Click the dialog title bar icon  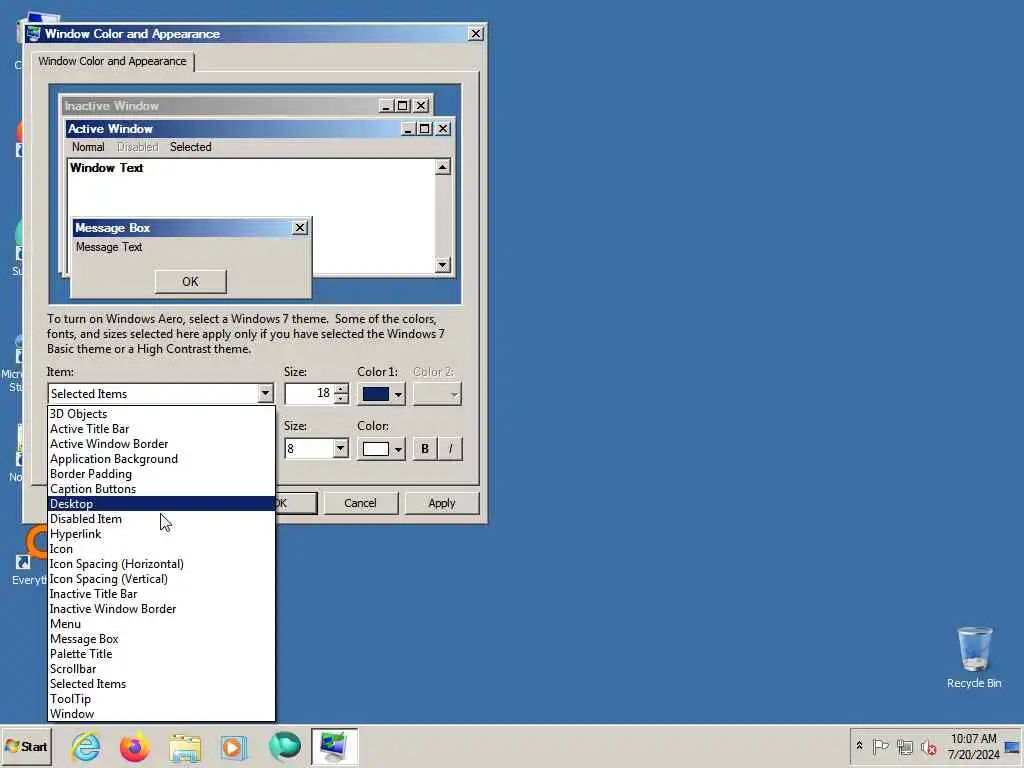tap(33, 33)
